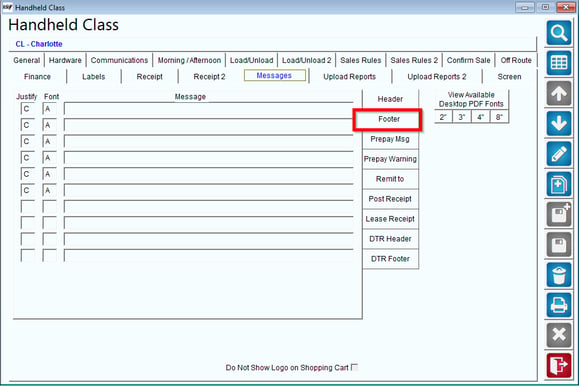
Task: Click the first row Justify field
Action: [27, 109]
